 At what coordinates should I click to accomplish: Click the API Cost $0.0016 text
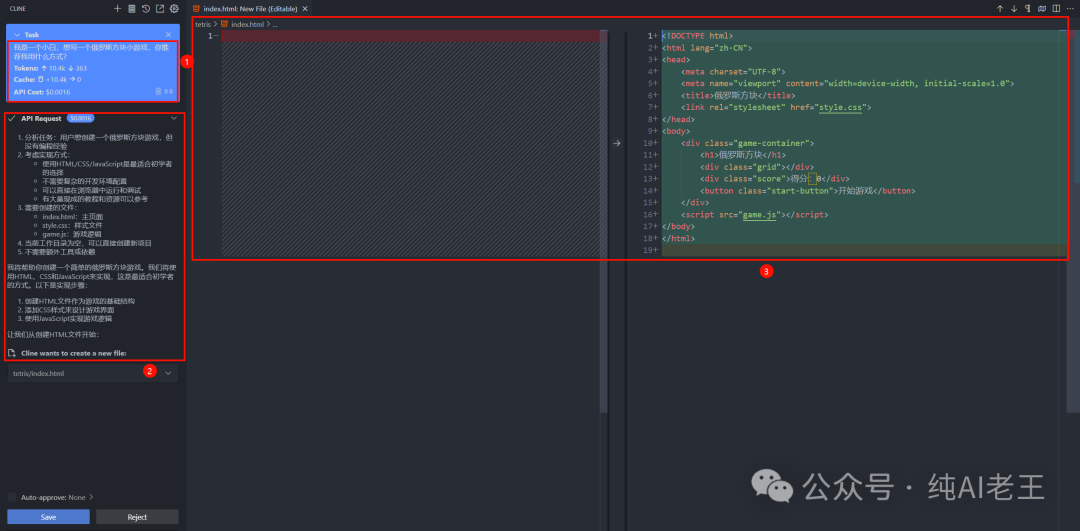coord(42,92)
